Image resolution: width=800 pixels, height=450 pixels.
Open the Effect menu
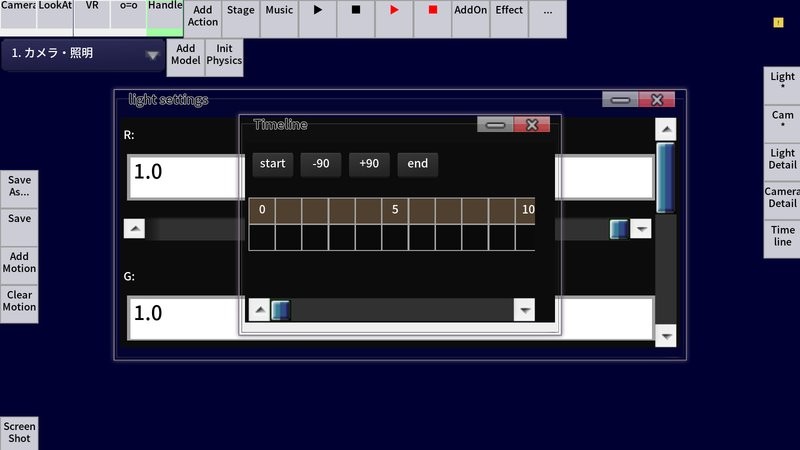coord(509,18)
